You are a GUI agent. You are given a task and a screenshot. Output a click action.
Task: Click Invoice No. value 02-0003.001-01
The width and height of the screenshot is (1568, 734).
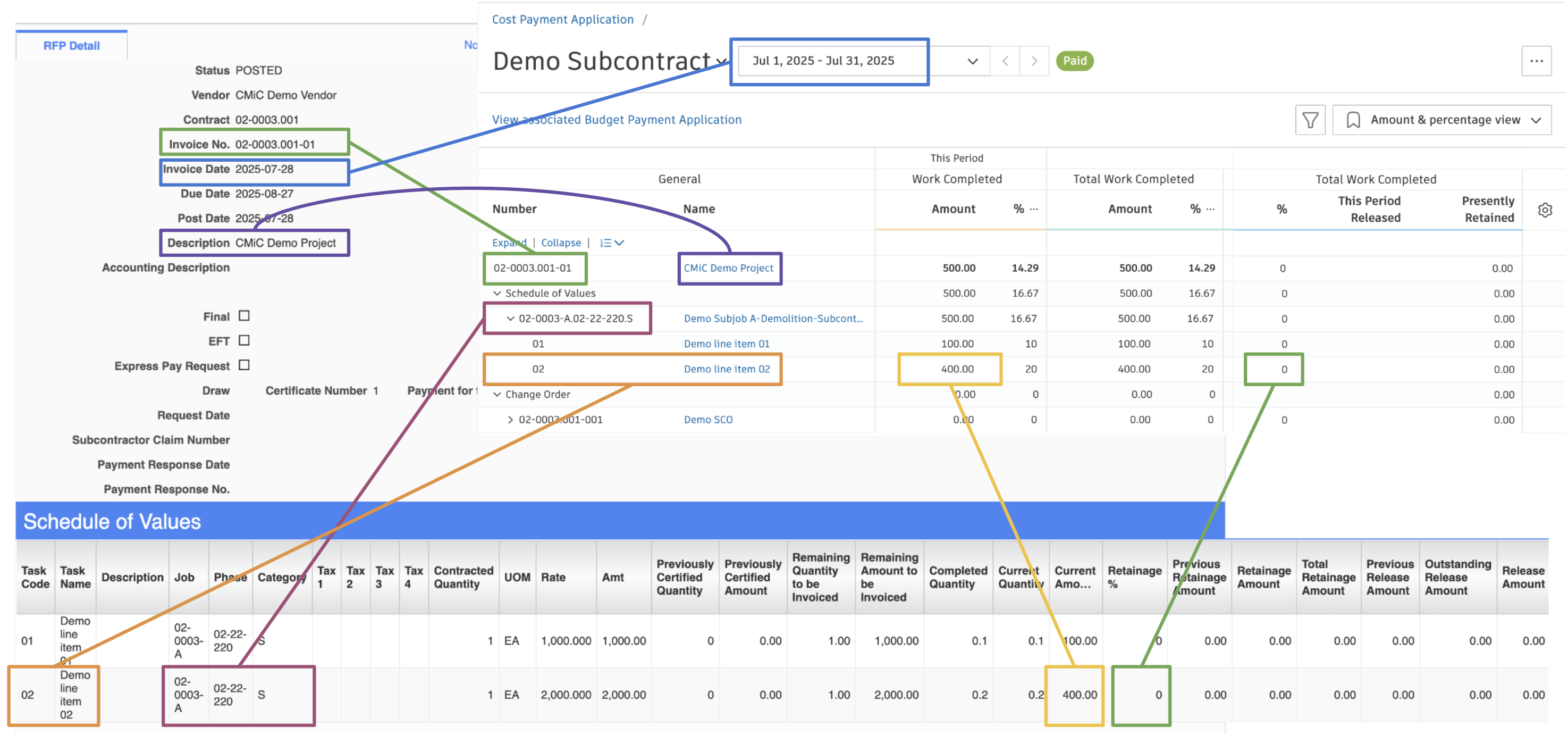pyautogui.click(x=274, y=144)
